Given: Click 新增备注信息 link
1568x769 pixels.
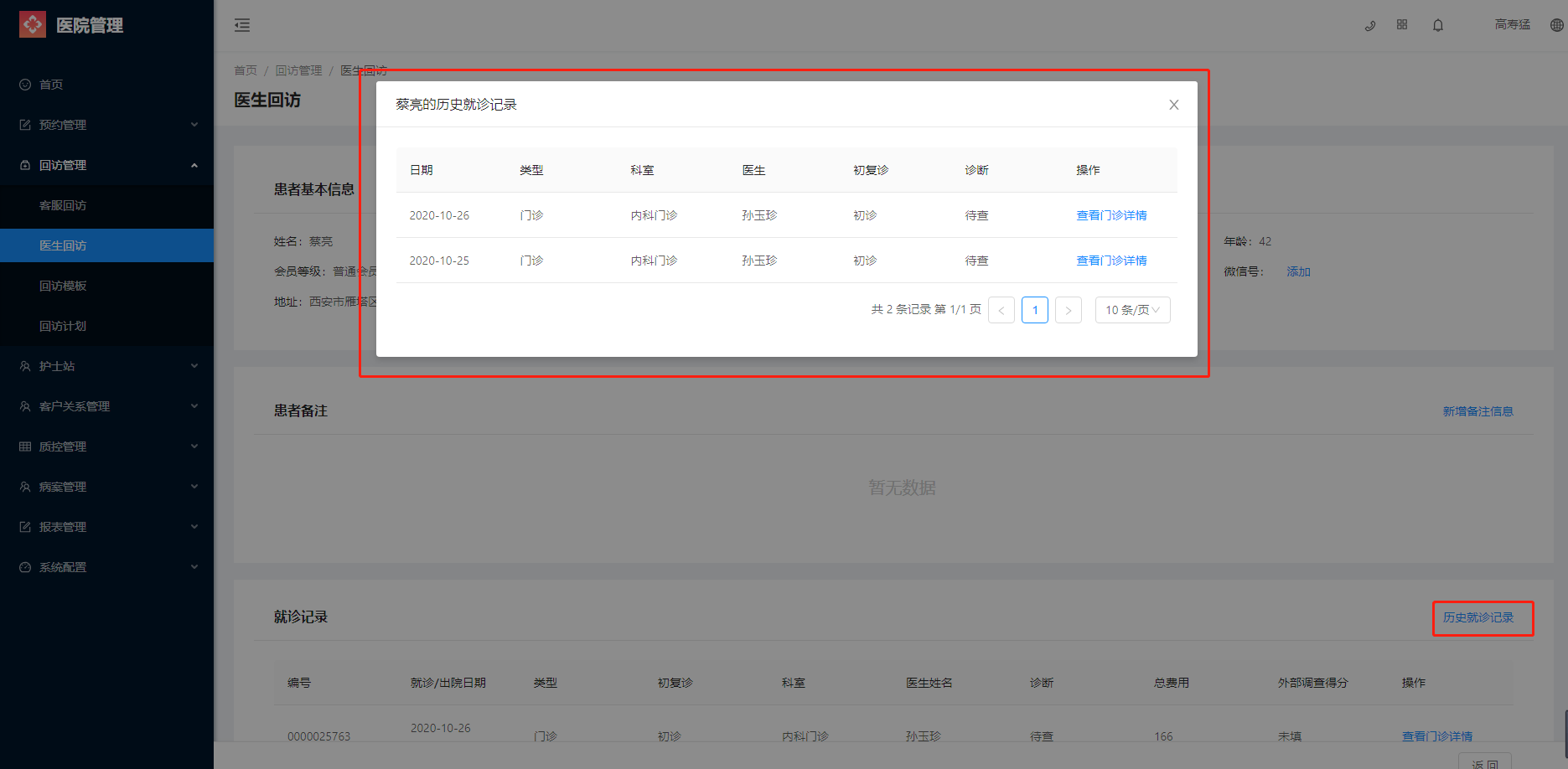Looking at the screenshot, I should (1478, 411).
